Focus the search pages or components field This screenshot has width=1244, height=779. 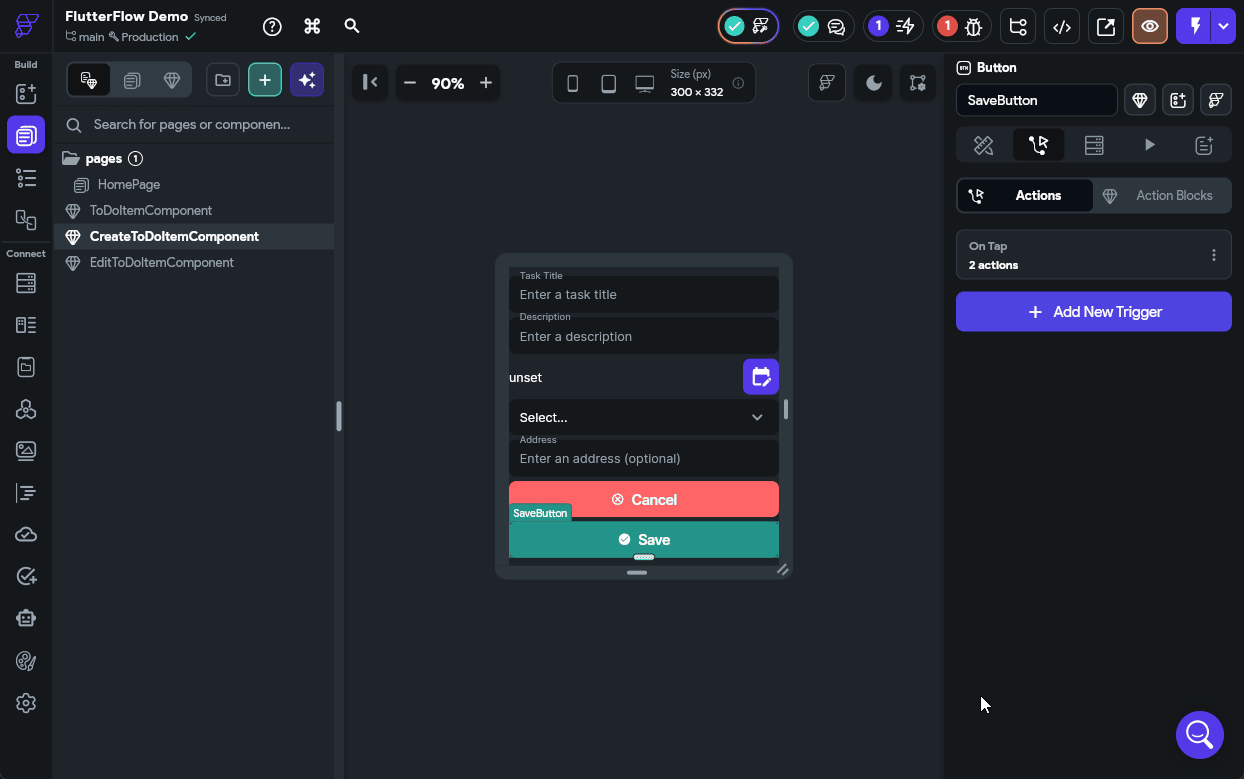(x=194, y=125)
